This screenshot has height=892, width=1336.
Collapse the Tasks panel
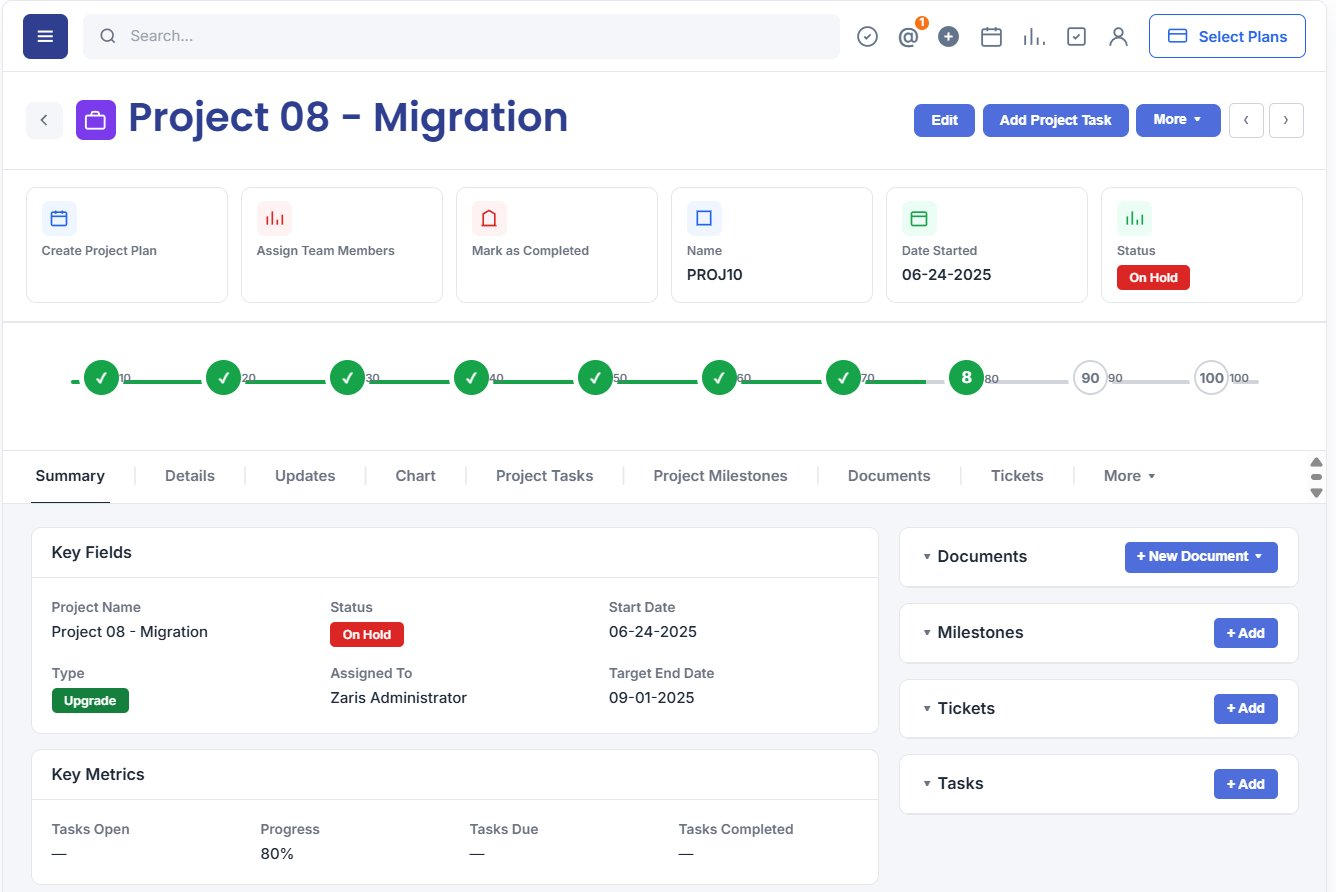point(927,784)
